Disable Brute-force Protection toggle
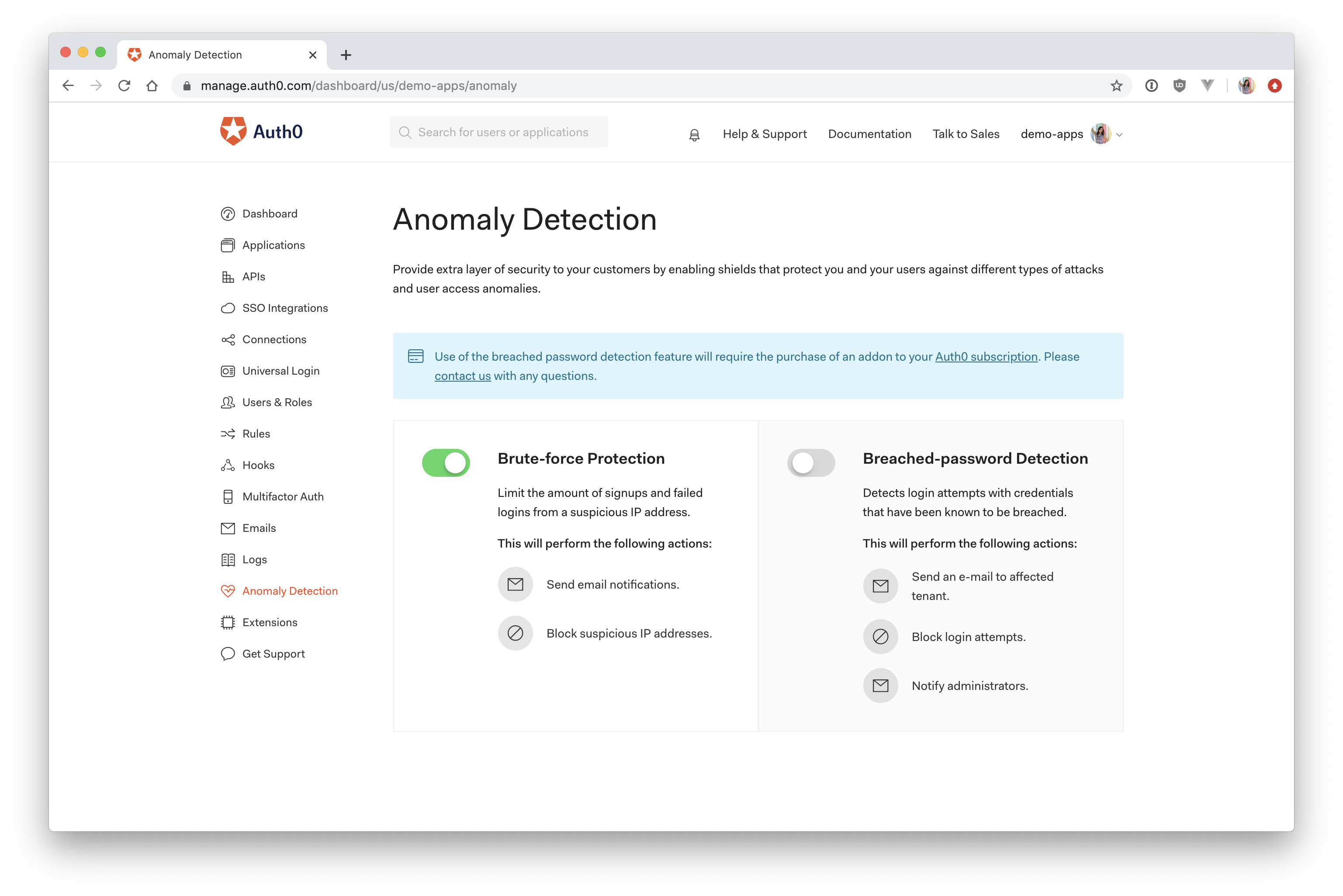This screenshot has height=896, width=1343. pos(446,462)
